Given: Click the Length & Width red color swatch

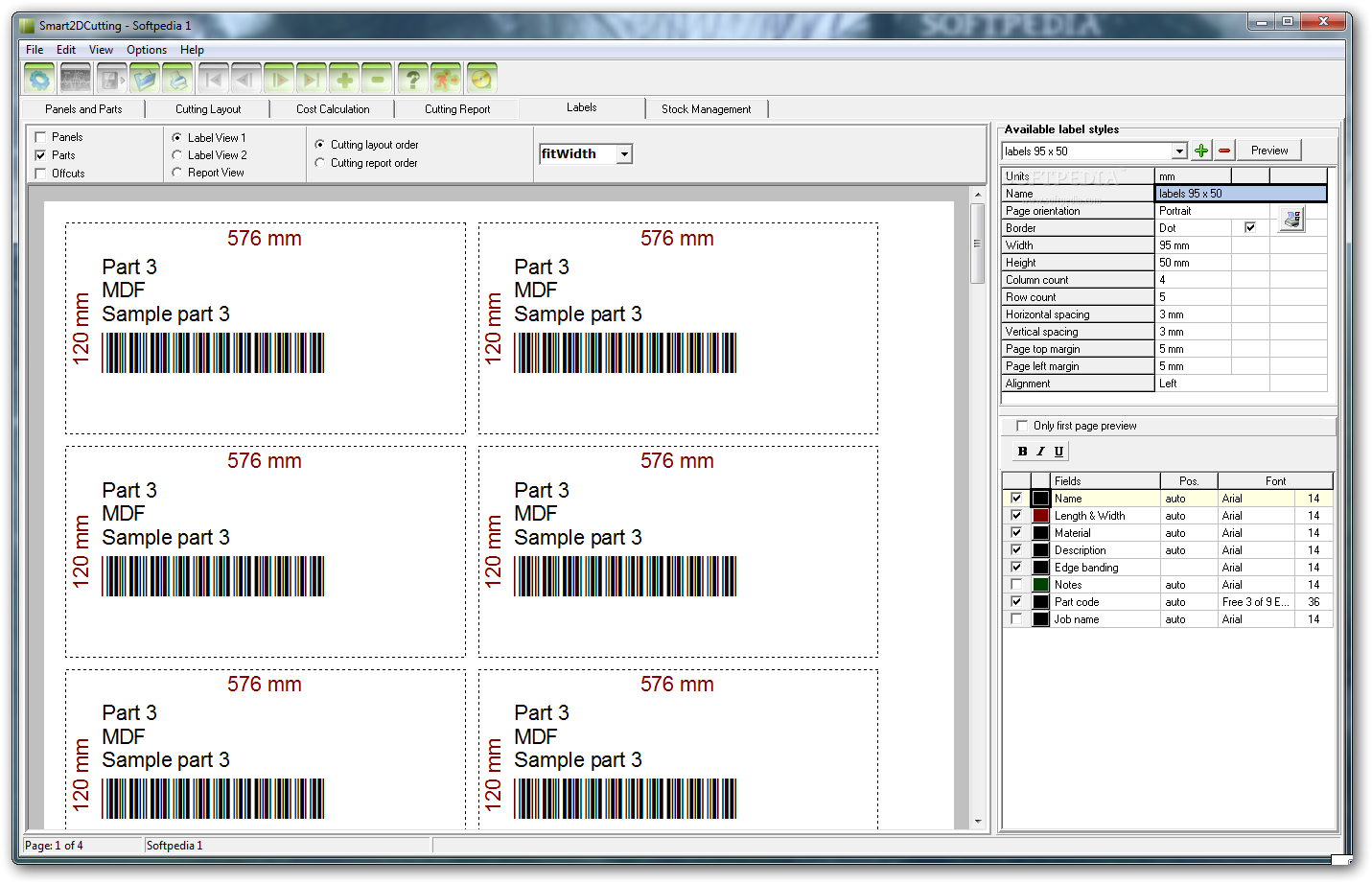Looking at the screenshot, I should (x=1040, y=516).
